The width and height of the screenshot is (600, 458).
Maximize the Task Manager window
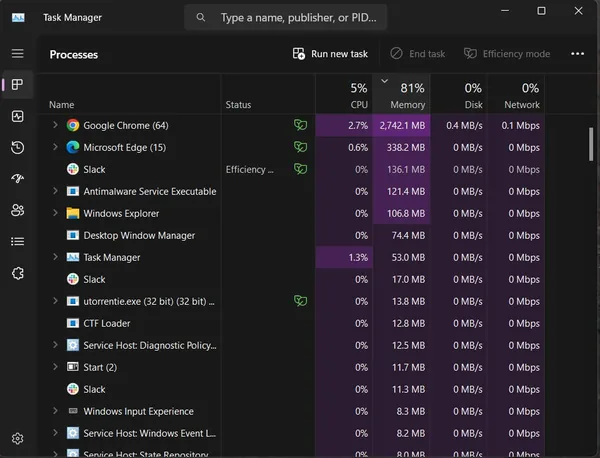(x=541, y=11)
